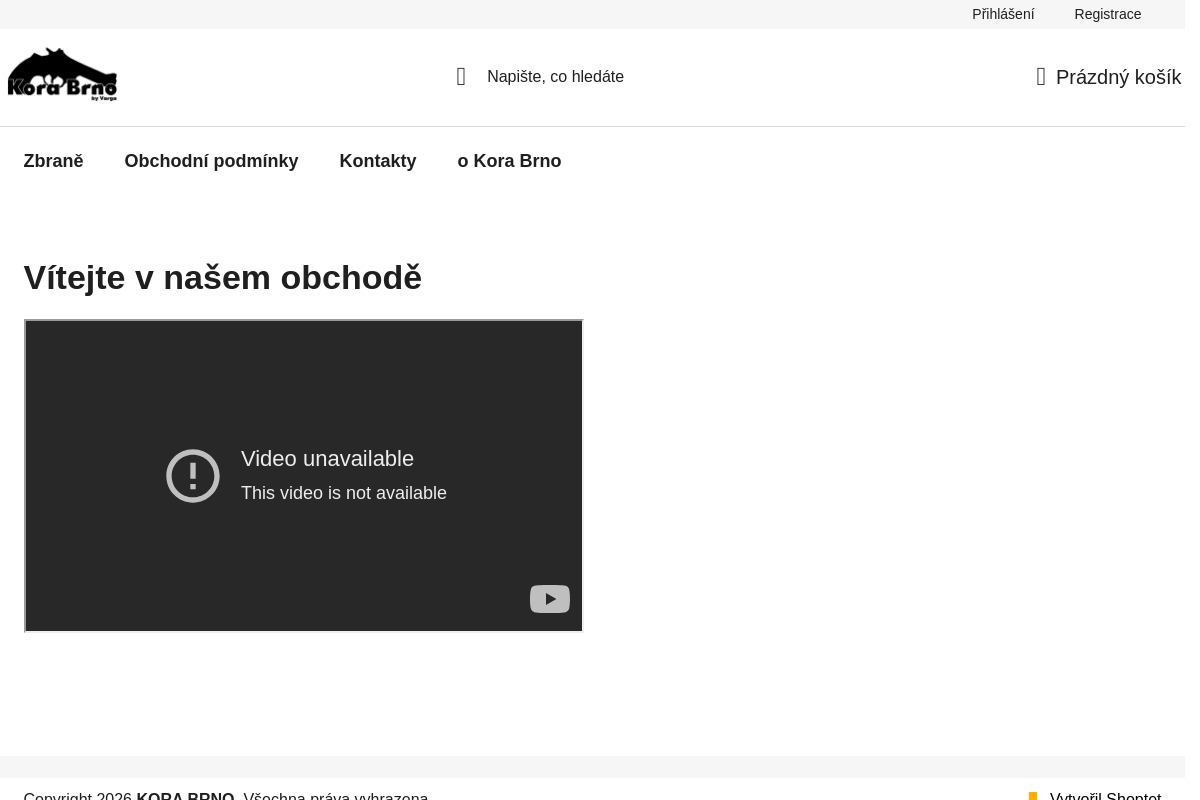Viewport: 1200px width, 800px height.
Task: Open the Prázdný košík cart
Action: [x=1118, y=77]
